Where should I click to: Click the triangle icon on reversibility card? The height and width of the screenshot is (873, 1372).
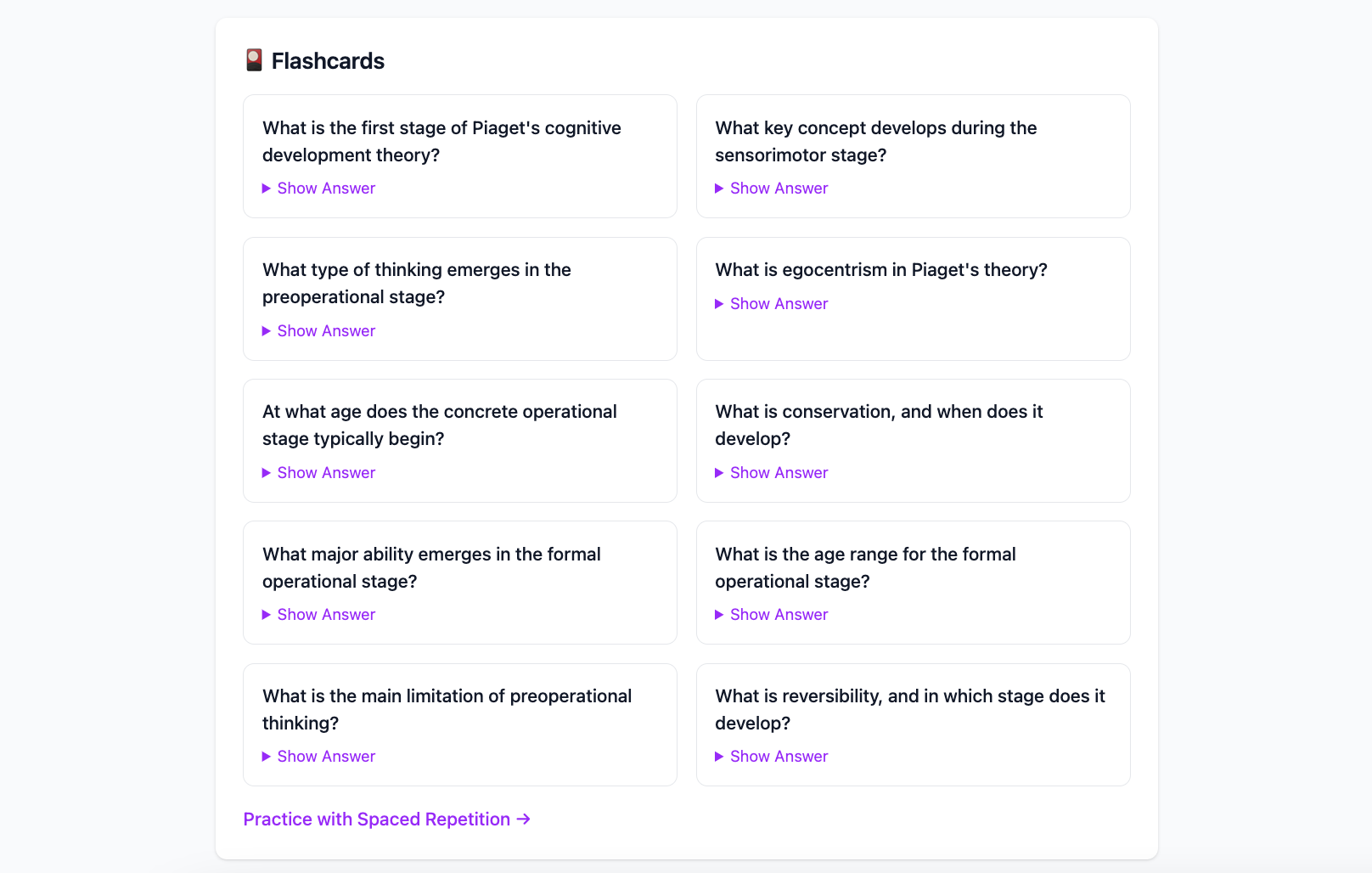[x=719, y=757]
